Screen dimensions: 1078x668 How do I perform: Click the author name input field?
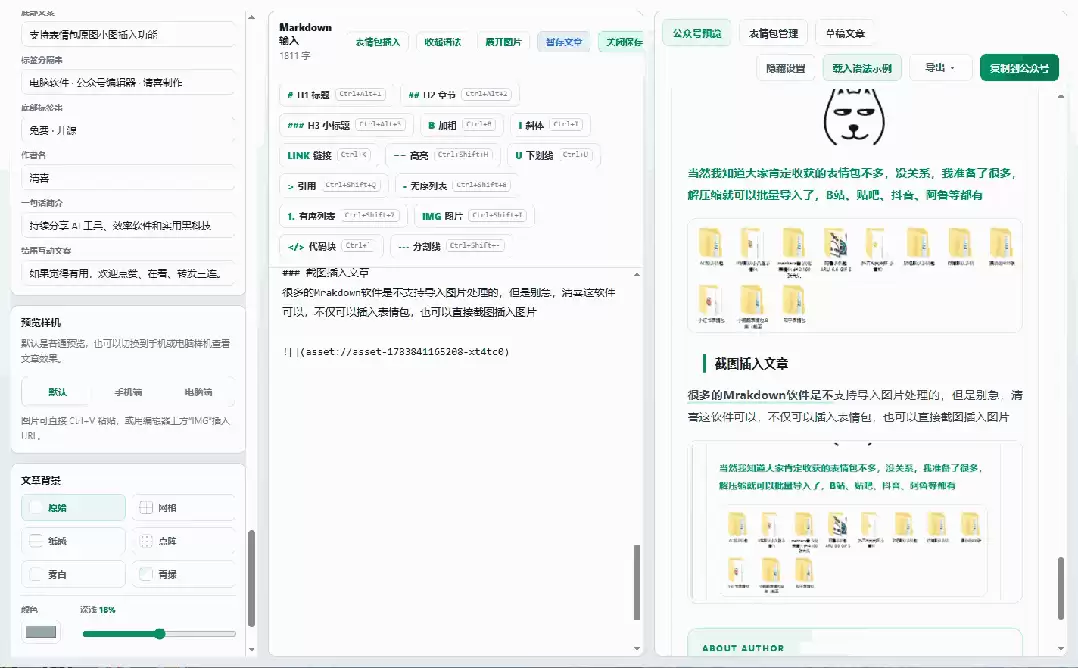tap(128, 178)
